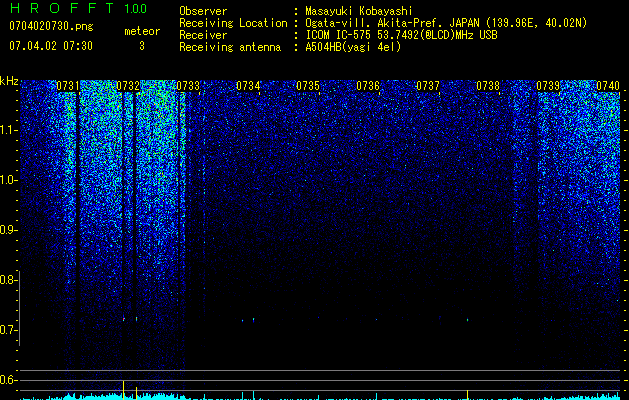Select the Ogata-vill. Akita-Pref. JAPAN location text
Screen dimensions: 629x400
click(x=446, y=23)
